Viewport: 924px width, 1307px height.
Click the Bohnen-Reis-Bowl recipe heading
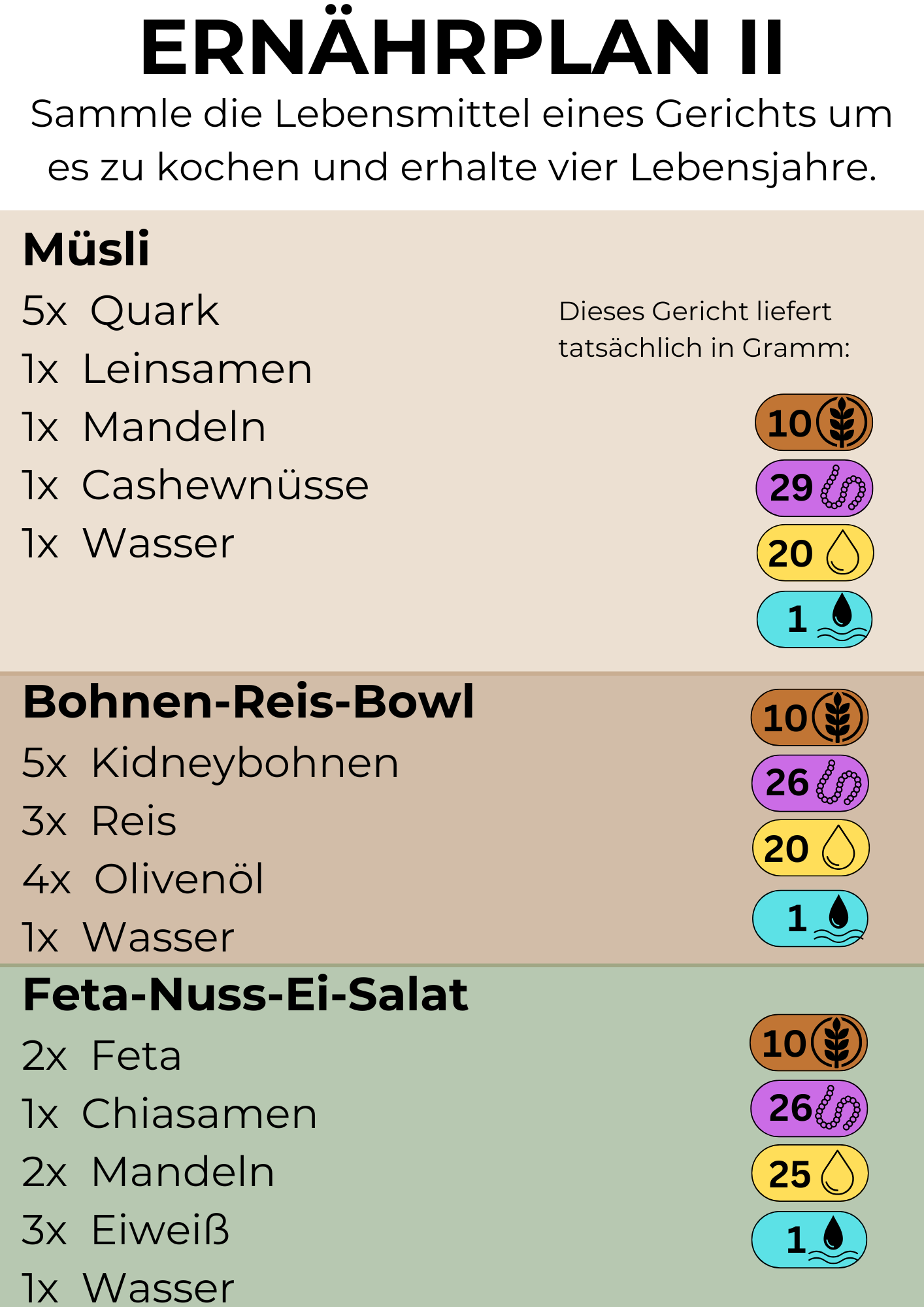248,702
